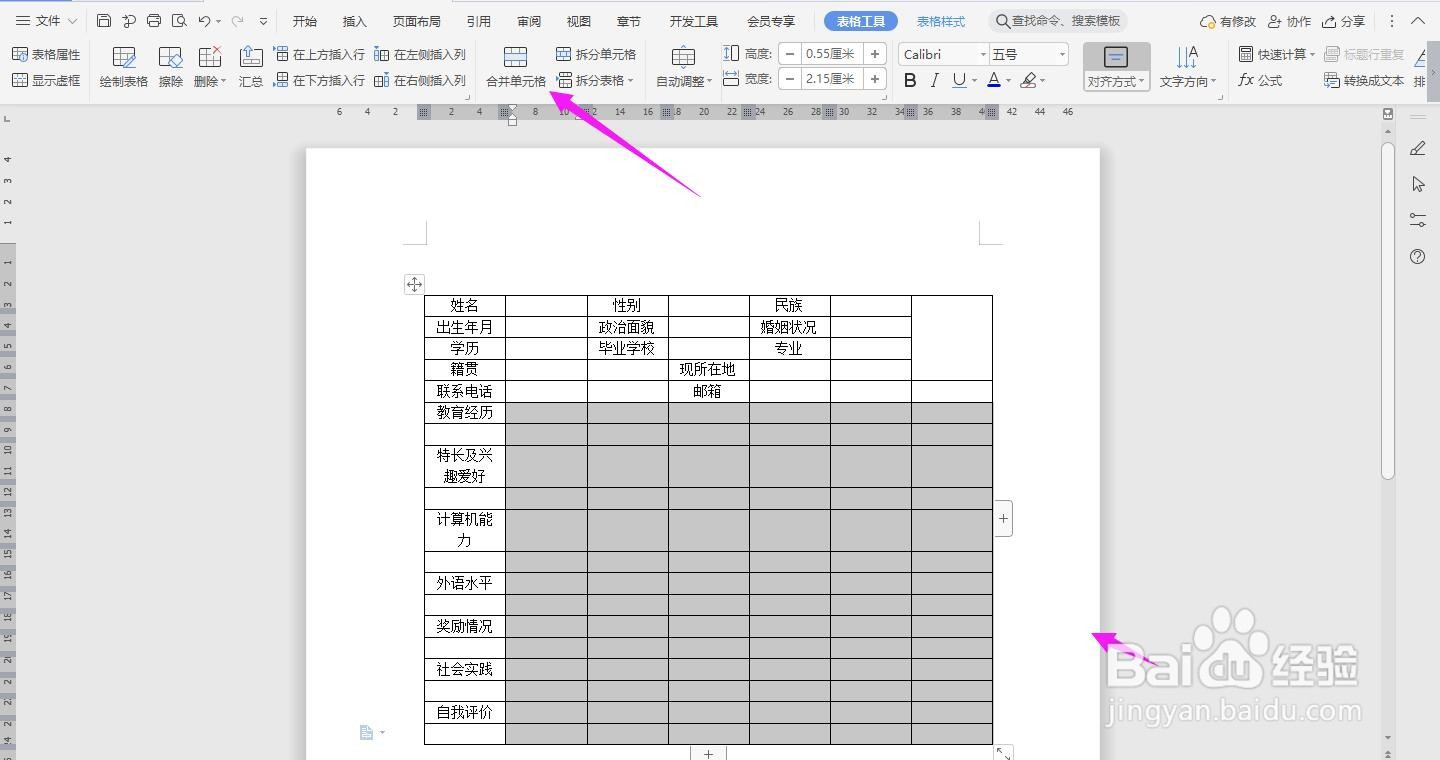Select the Draw Table tool (绘制表格)
The width and height of the screenshot is (1440, 760).
click(124, 67)
